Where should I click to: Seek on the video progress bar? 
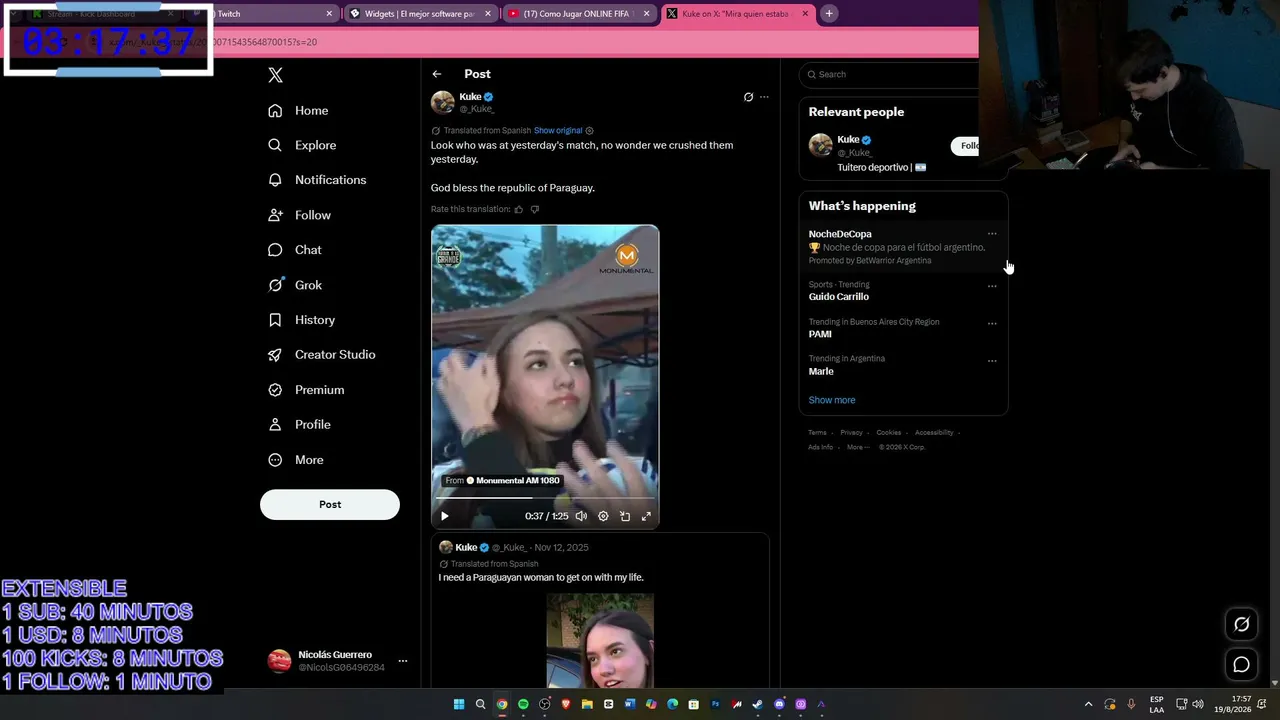point(545,497)
